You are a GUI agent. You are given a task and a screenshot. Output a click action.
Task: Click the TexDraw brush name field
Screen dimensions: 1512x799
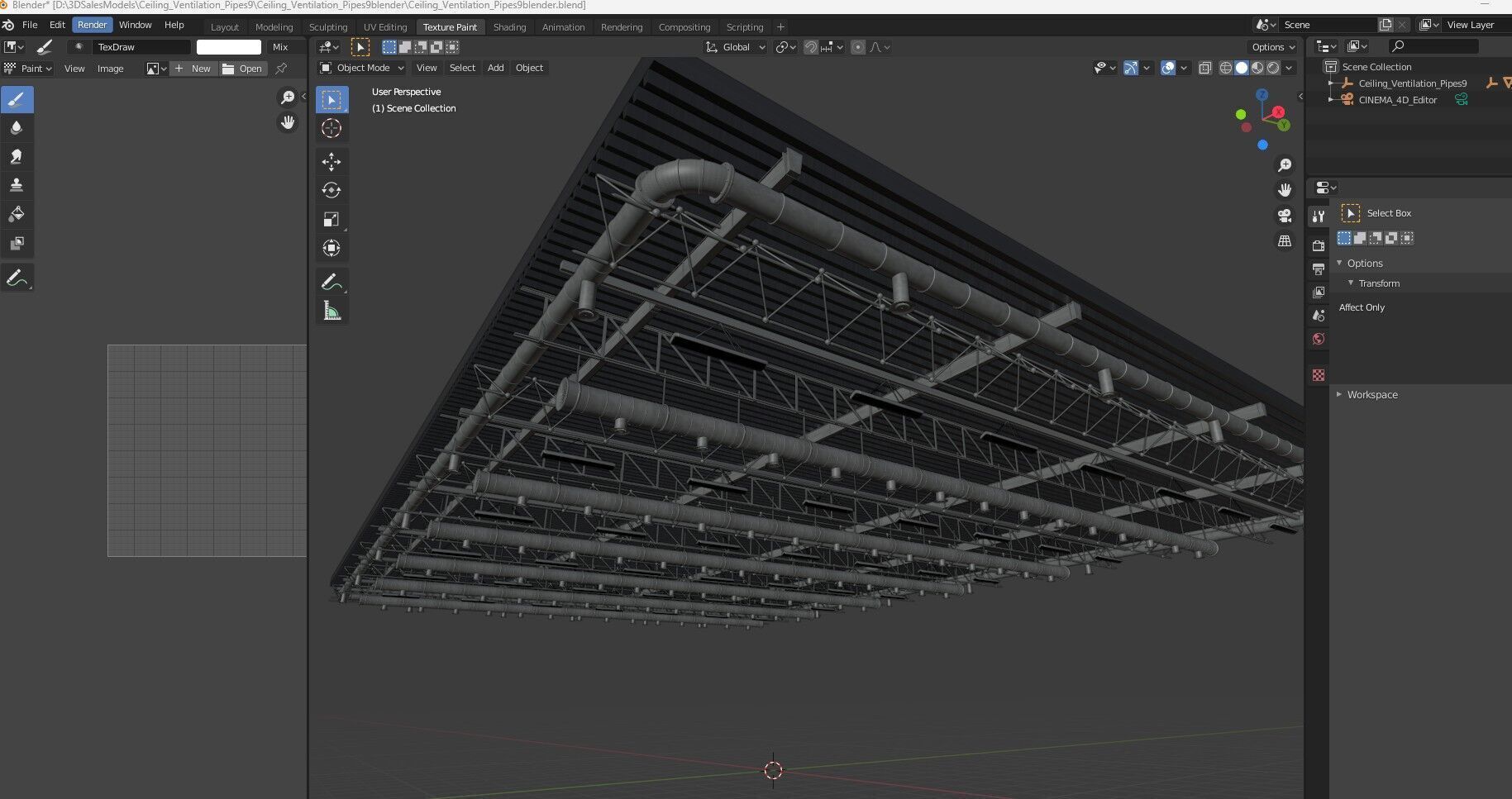(x=141, y=47)
